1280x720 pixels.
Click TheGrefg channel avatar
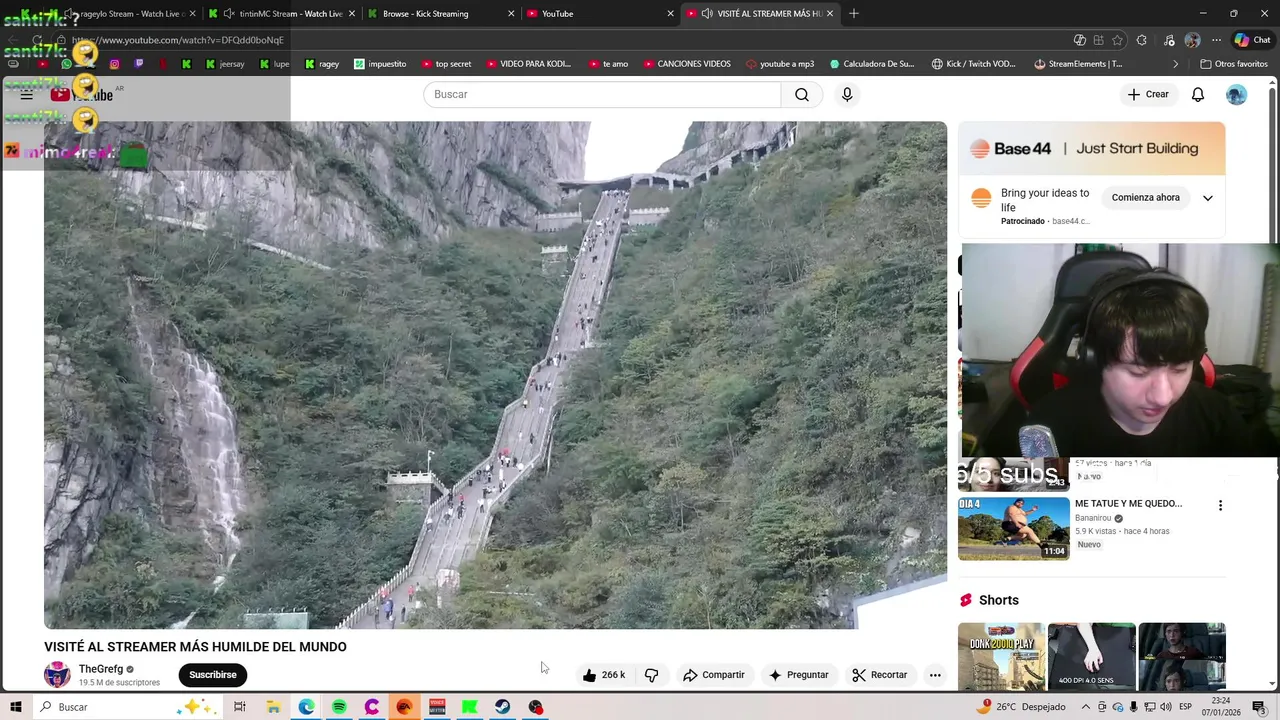[57, 675]
